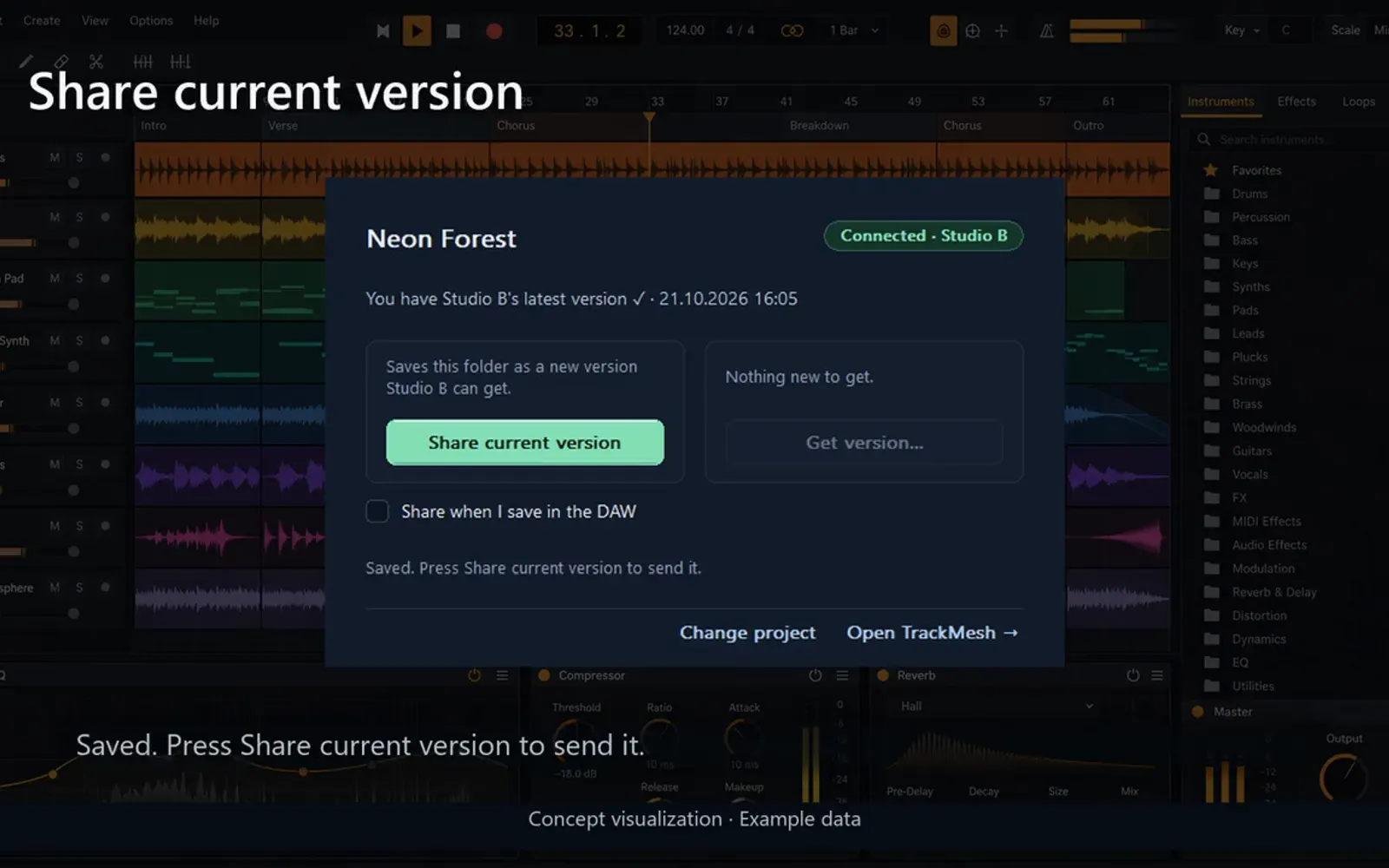Select the eraser tool
The width and height of the screenshot is (1389, 868).
(61, 62)
